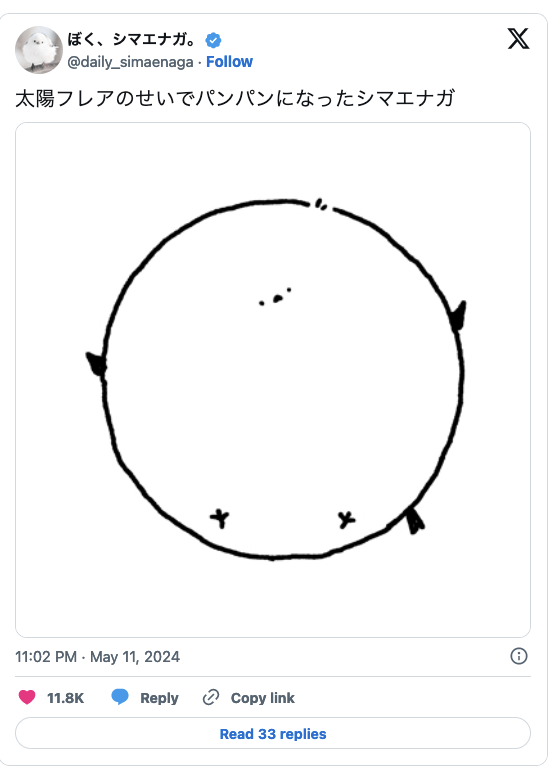Follow the daily_simaenaga account
This screenshot has height=782, width=560.
(229, 62)
